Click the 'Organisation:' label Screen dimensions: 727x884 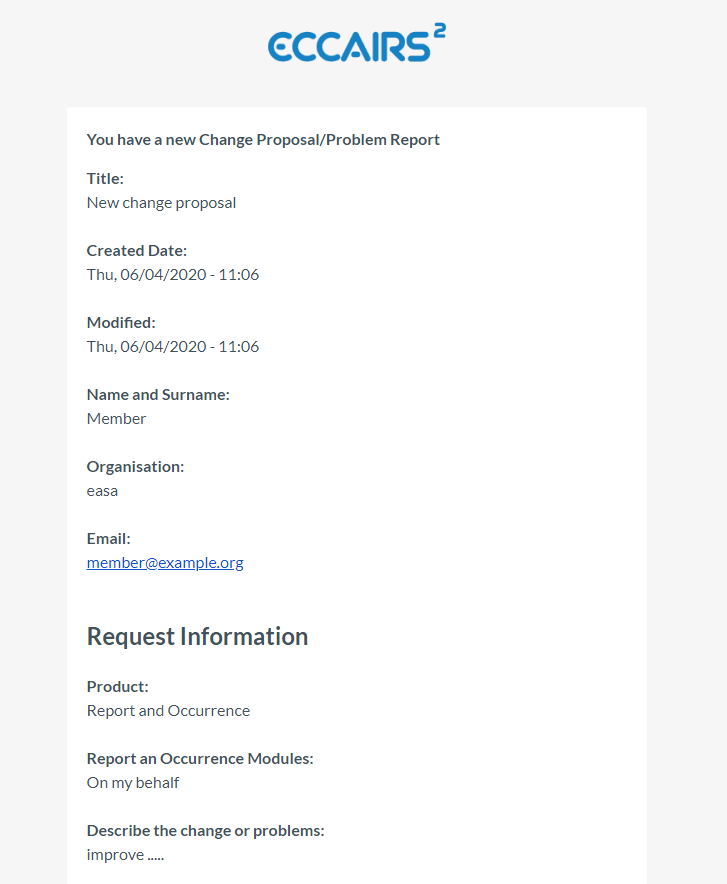pyautogui.click(x=135, y=467)
